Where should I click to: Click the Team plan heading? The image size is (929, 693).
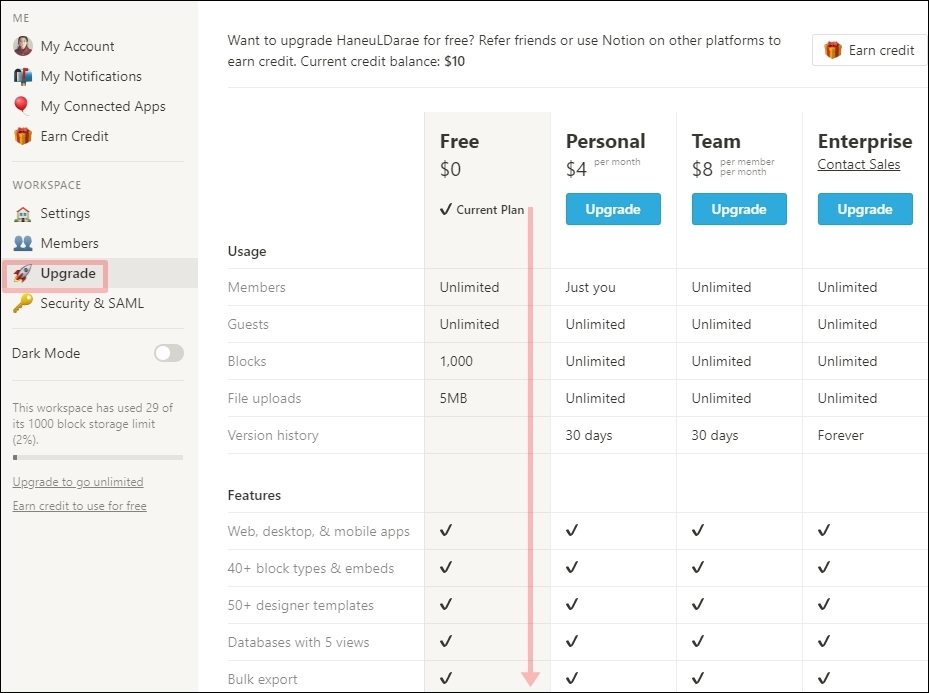coord(716,141)
